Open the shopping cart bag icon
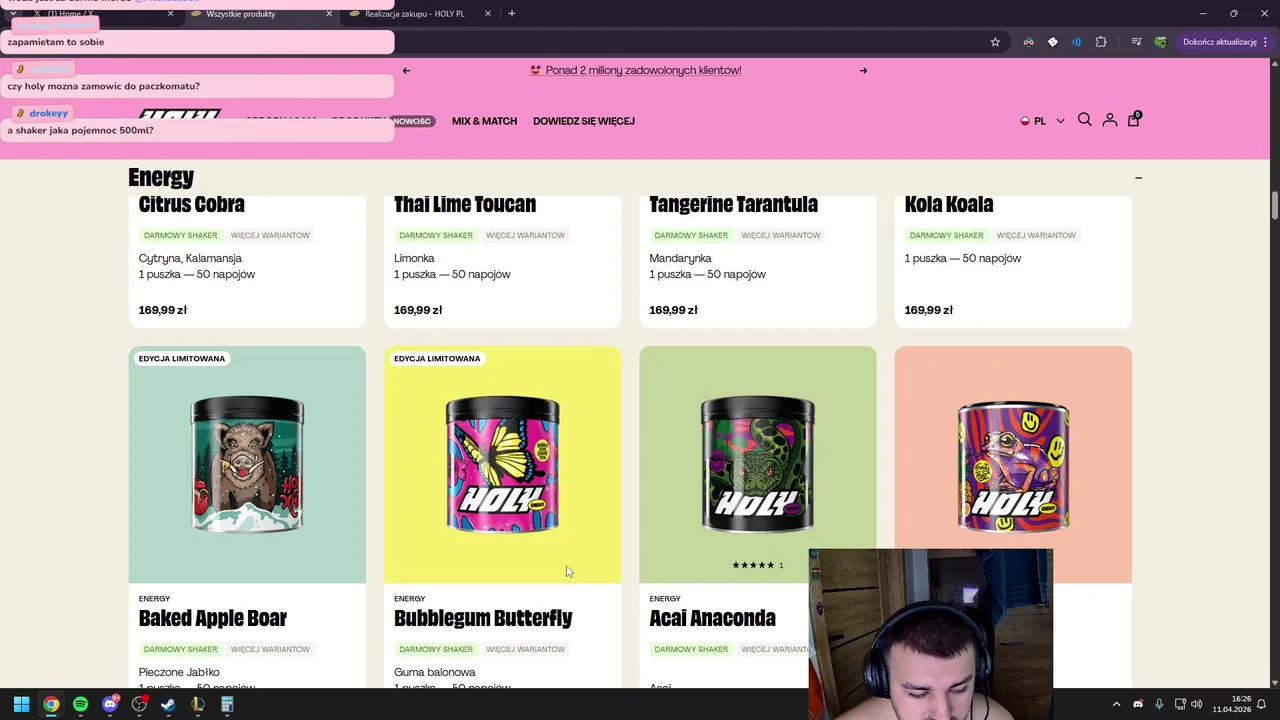 click(x=1134, y=119)
